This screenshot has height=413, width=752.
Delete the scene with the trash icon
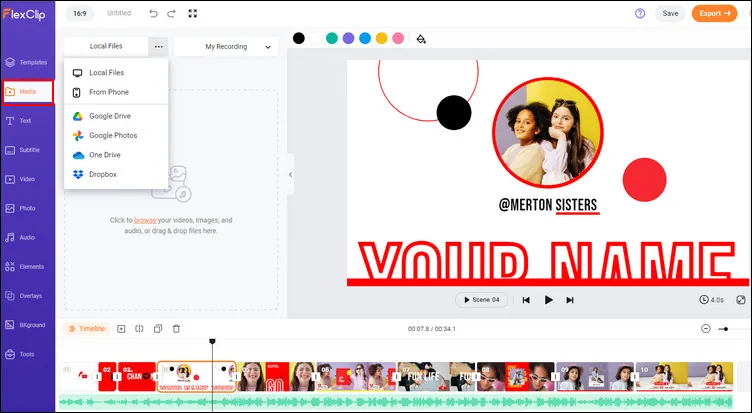176,329
